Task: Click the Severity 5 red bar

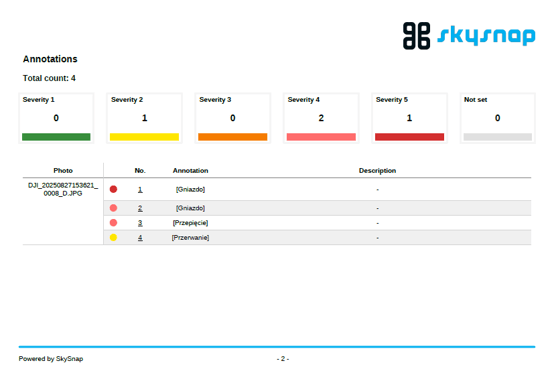Action: (x=409, y=137)
